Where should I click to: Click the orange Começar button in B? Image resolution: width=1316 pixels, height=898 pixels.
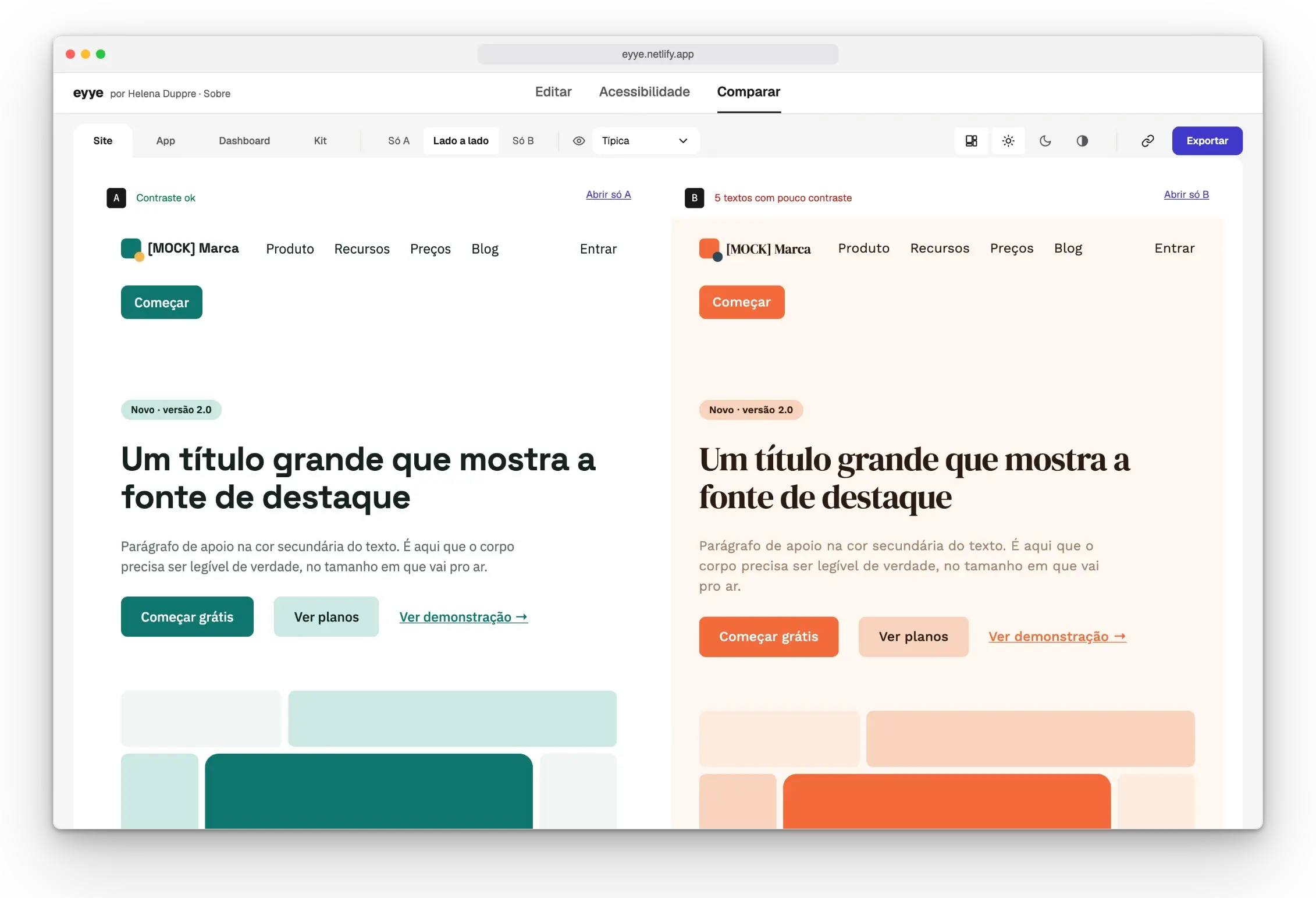click(742, 302)
